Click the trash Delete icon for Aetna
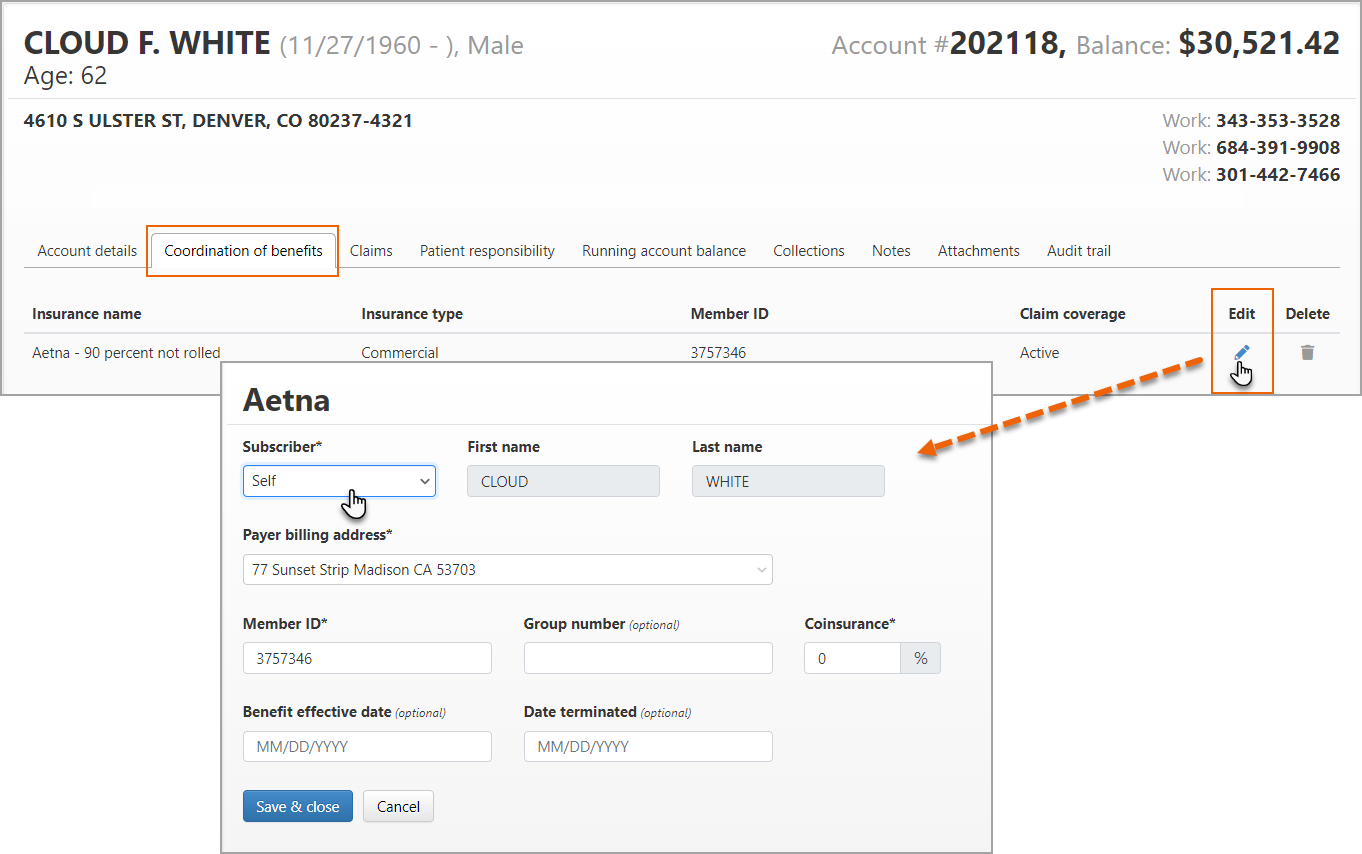 coord(1307,353)
